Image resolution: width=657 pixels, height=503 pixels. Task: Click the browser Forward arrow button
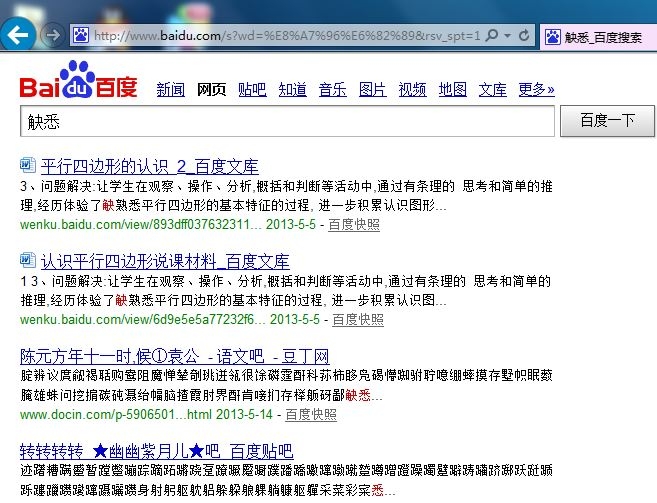pos(52,35)
